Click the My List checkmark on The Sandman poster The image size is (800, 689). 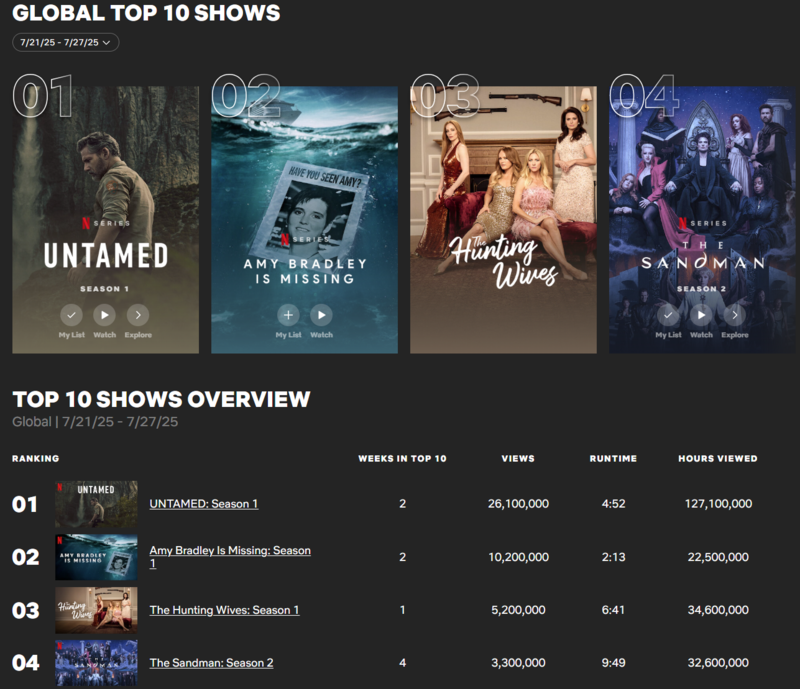tap(668, 315)
